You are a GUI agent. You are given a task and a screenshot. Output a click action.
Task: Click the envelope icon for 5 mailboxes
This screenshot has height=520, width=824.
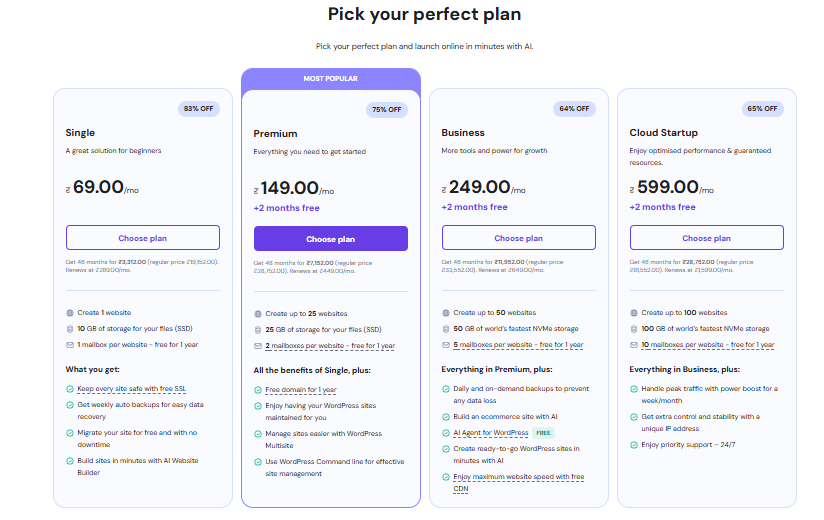pos(446,345)
